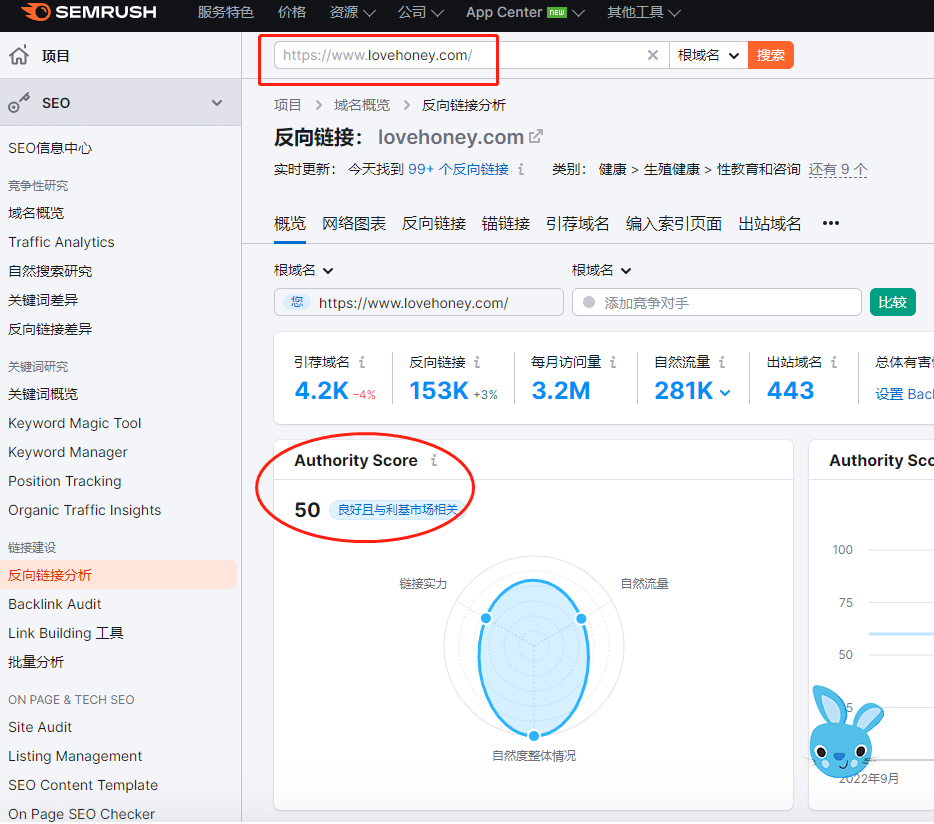This screenshot has width=934, height=824.
Task: Expand the 资源 top menu
Action: tap(353, 13)
